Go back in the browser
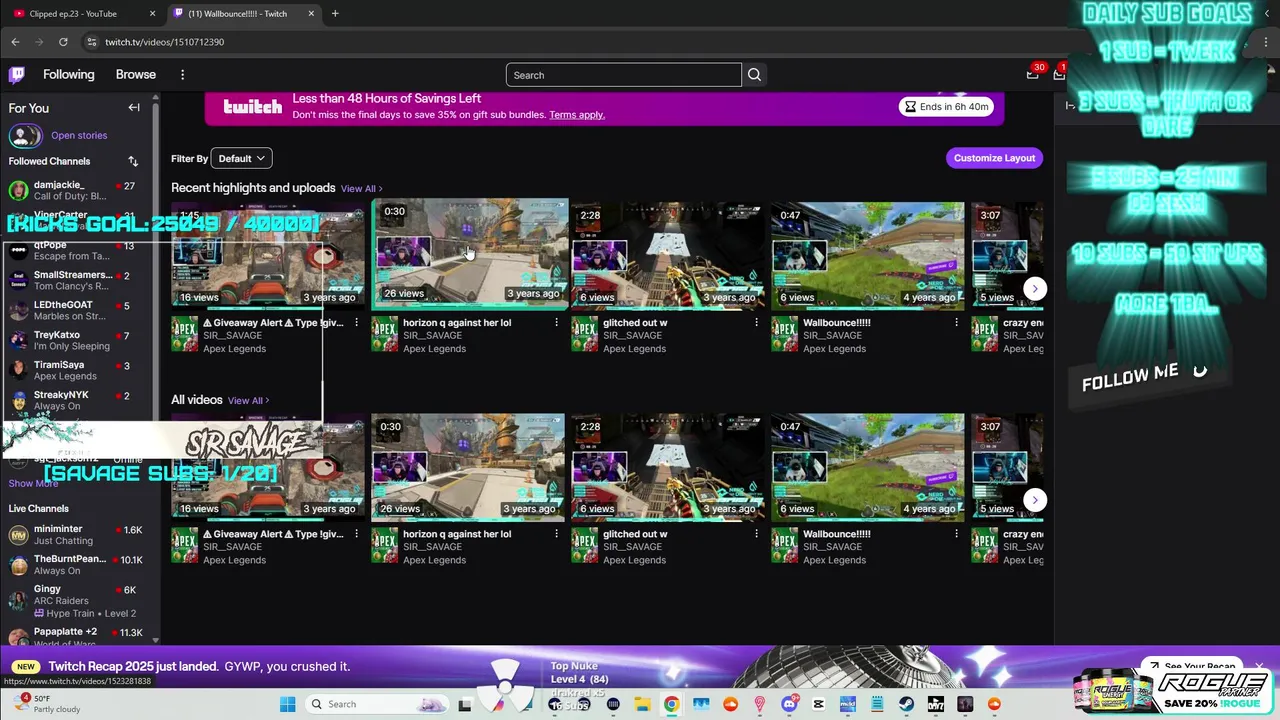The image size is (1280, 720). click(15, 42)
